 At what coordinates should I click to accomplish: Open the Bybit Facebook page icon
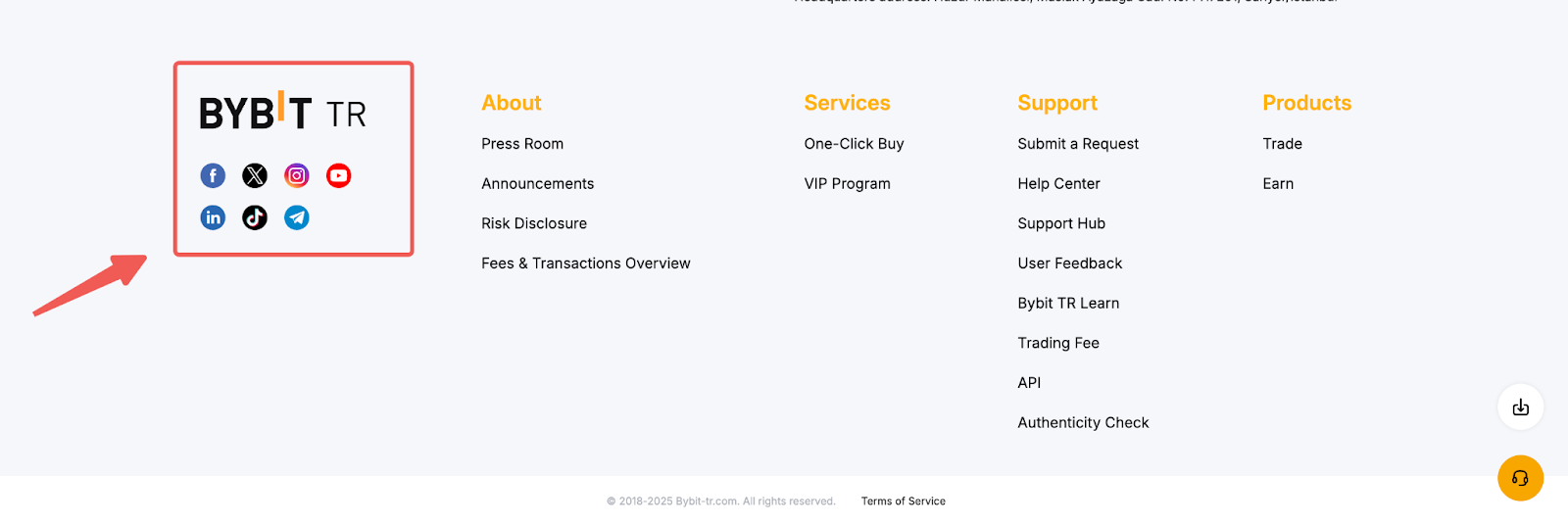point(213,175)
